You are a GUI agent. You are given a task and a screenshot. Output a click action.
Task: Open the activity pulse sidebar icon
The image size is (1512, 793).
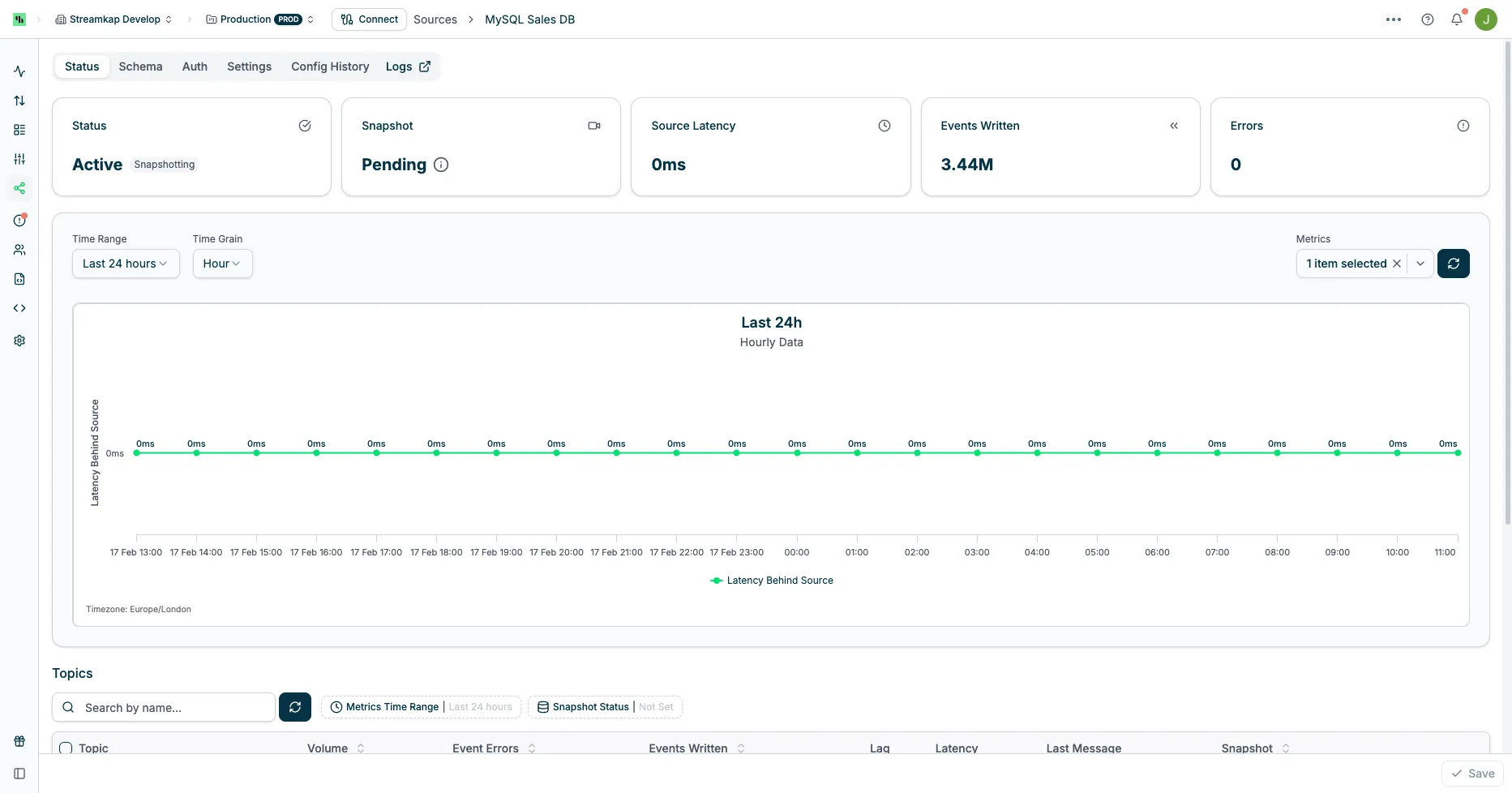pyautogui.click(x=19, y=71)
